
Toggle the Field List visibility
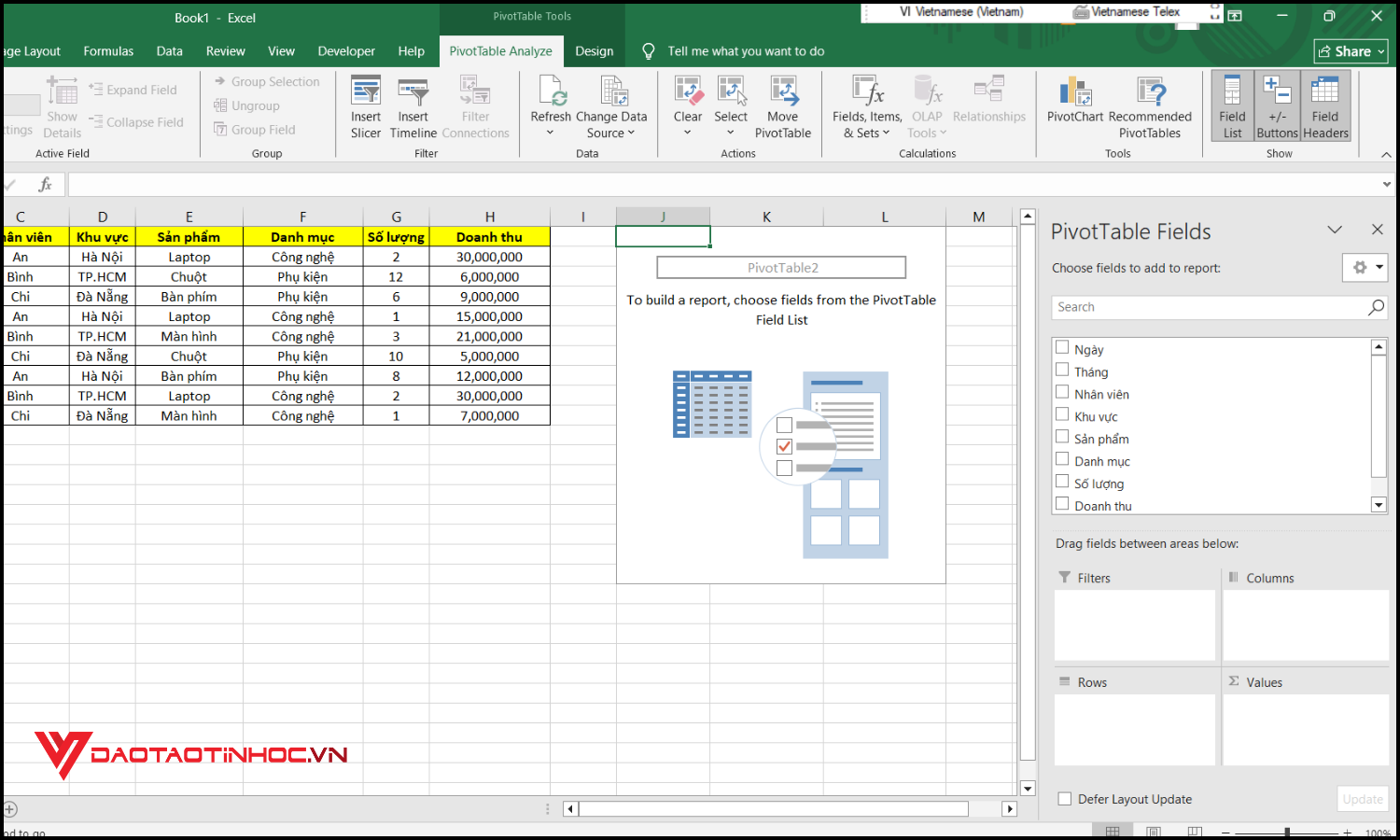click(1232, 103)
